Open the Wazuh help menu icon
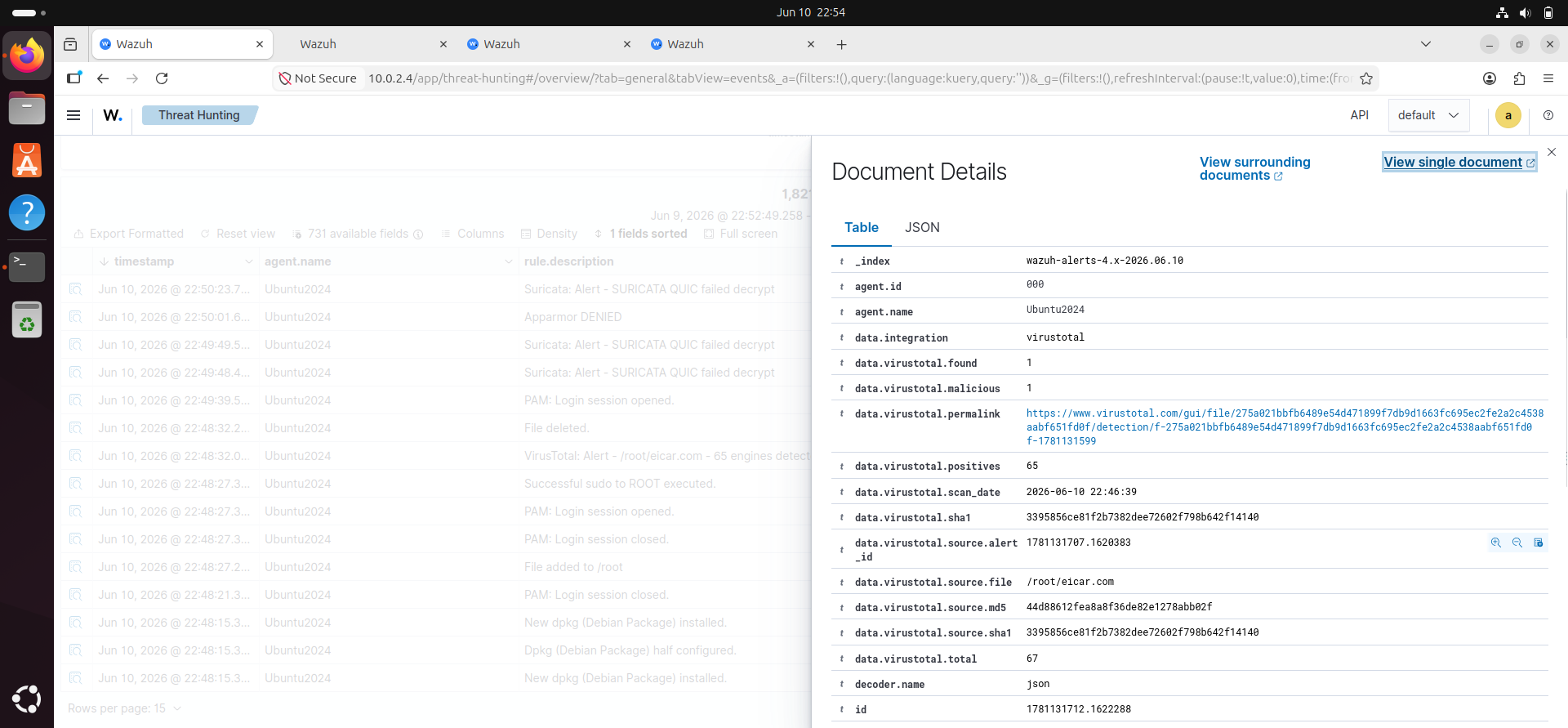The width and height of the screenshot is (1568, 728). point(1548,115)
